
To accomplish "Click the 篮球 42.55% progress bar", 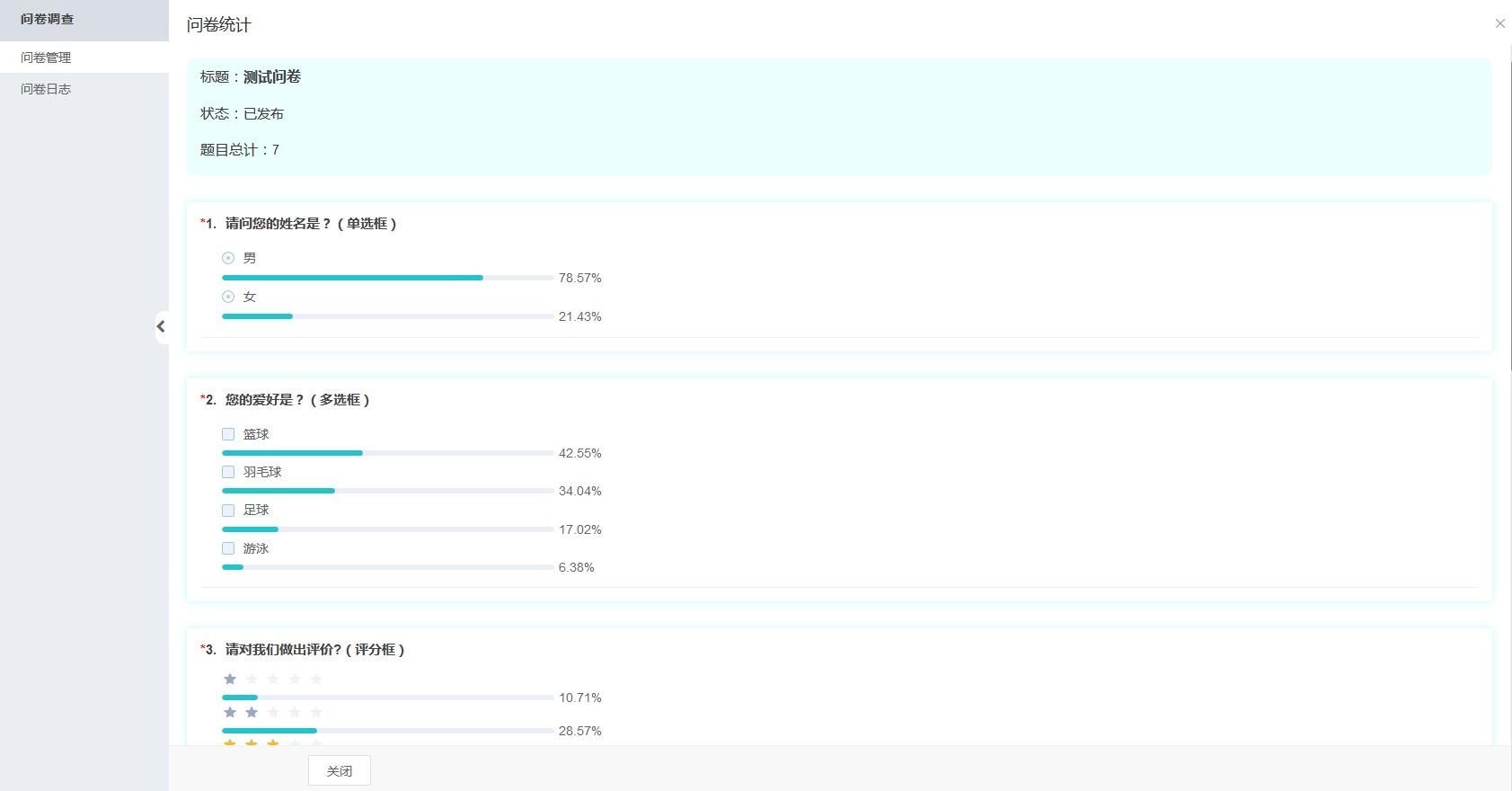I will (387, 453).
